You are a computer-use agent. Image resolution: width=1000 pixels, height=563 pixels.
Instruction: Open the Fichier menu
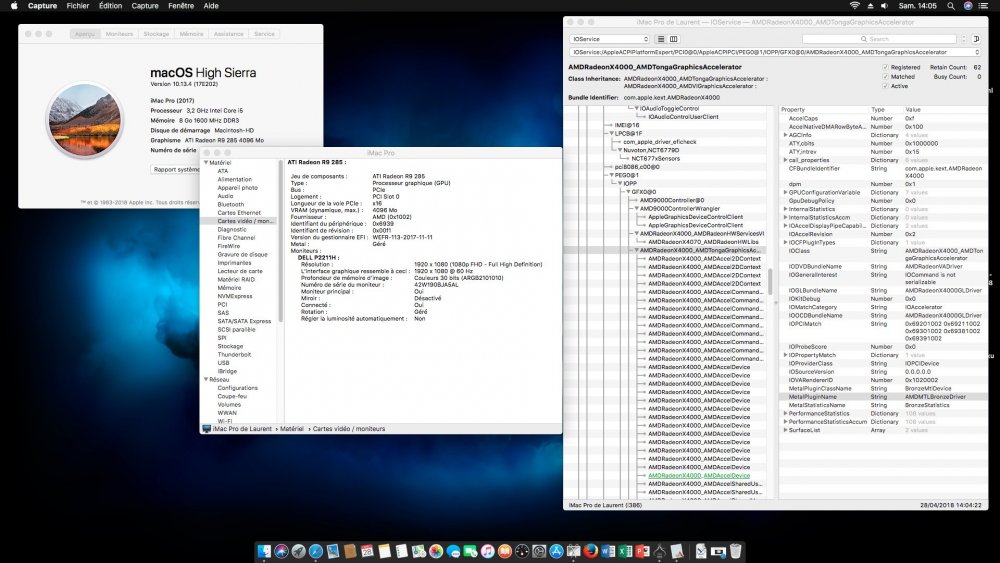[x=78, y=6]
